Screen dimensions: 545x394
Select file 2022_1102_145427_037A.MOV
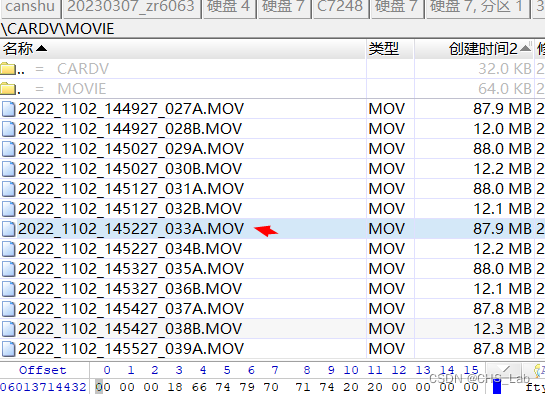(x=131, y=309)
